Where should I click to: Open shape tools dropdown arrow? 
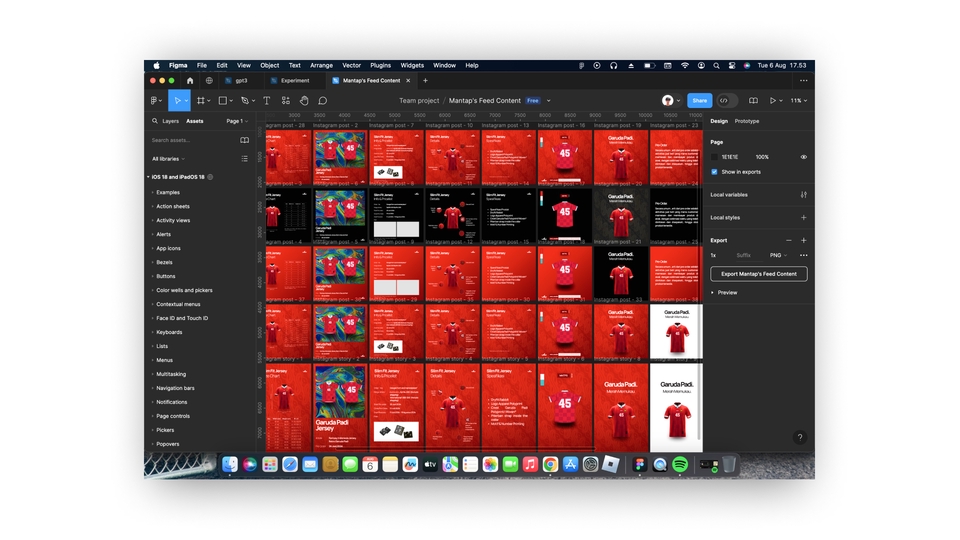click(231, 101)
